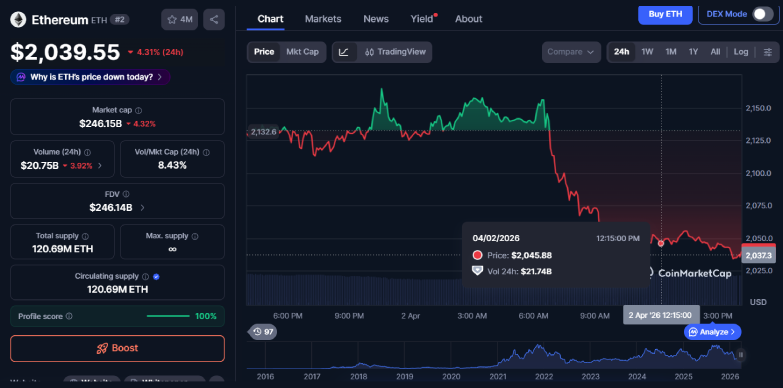The height and width of the screenshot is (388, 783).
Task: Click Total supply info icon
Action: [x=85, y=236]
